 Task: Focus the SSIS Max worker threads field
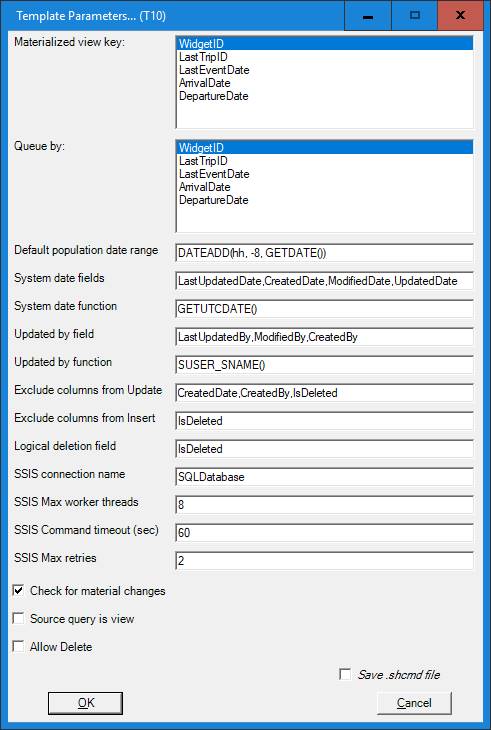[324, 504]
